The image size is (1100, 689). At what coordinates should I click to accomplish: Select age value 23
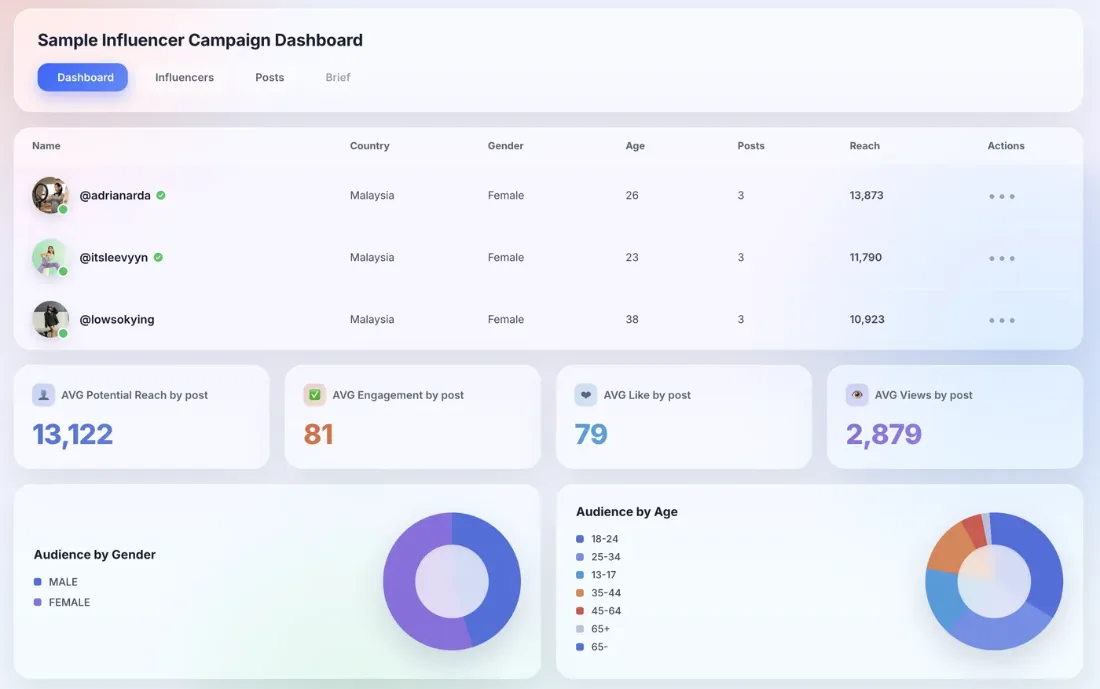click(x=632, y=257)
